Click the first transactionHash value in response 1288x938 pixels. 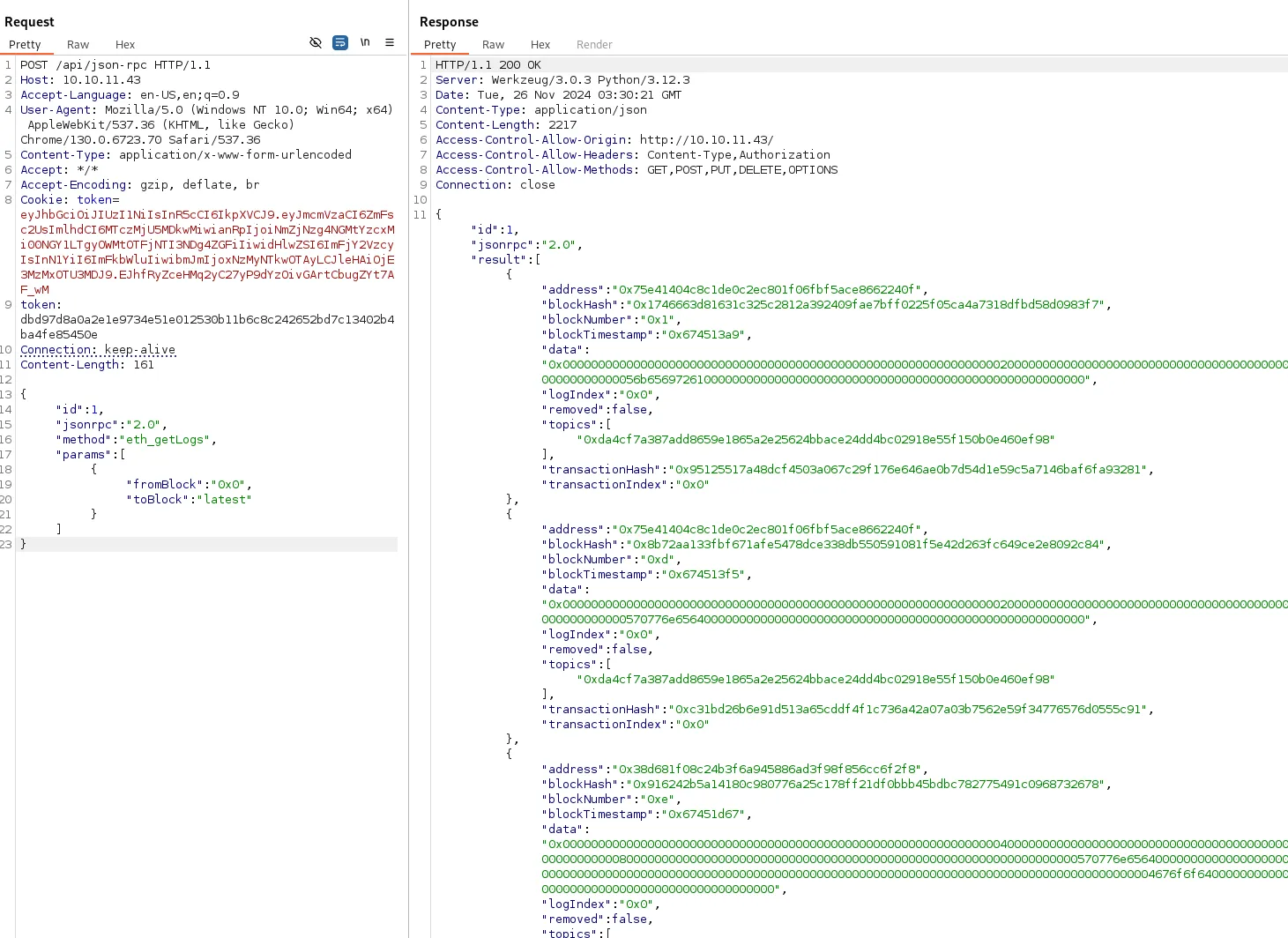pos(908,470)
